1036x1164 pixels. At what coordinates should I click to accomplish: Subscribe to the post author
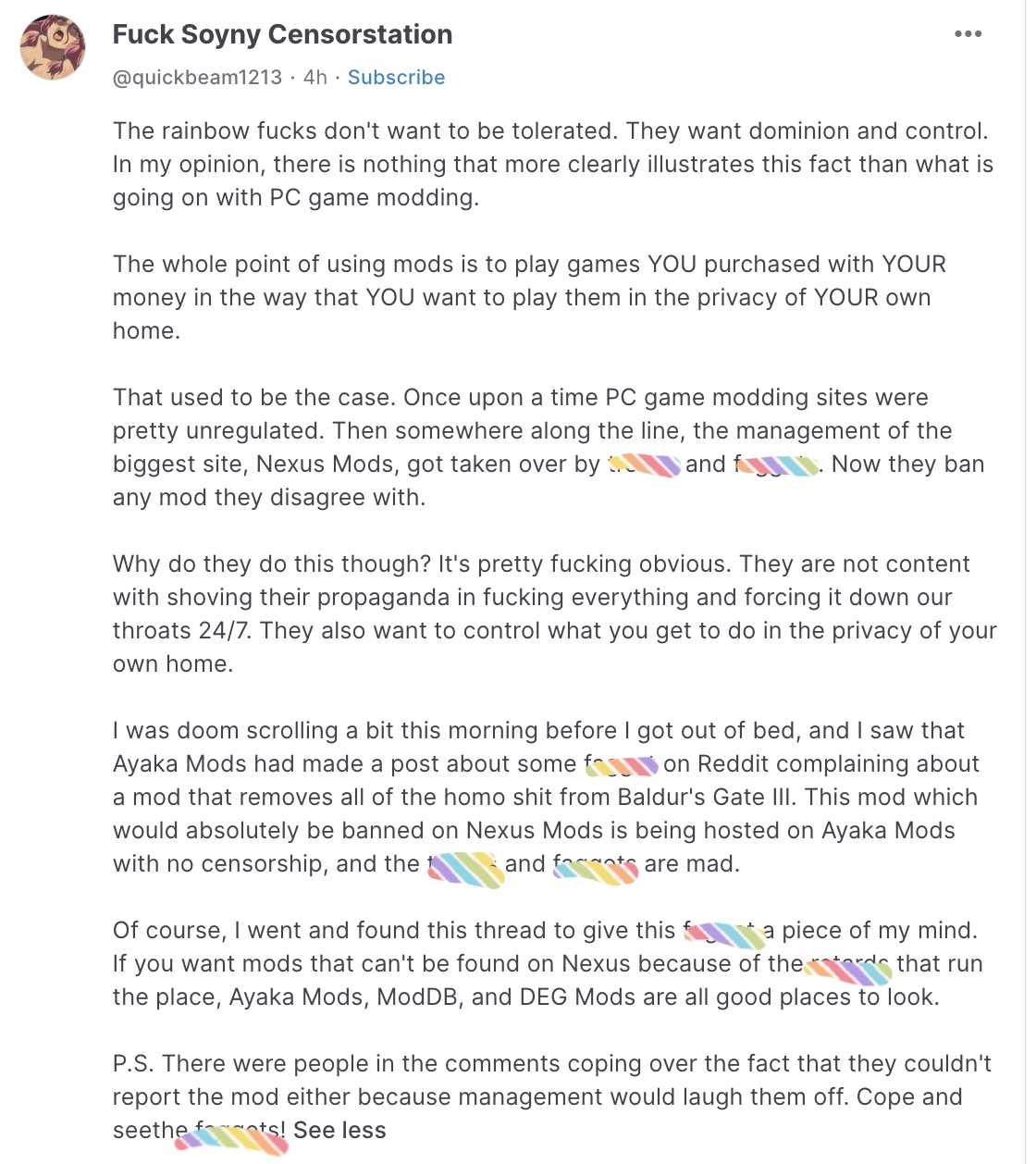point(396,78)
